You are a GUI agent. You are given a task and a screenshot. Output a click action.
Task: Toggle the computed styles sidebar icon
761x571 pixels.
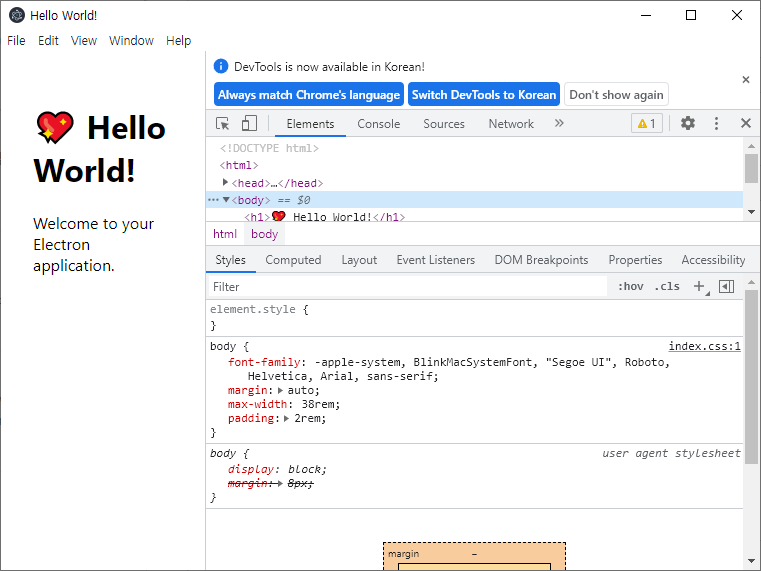[x=727, y=286]
